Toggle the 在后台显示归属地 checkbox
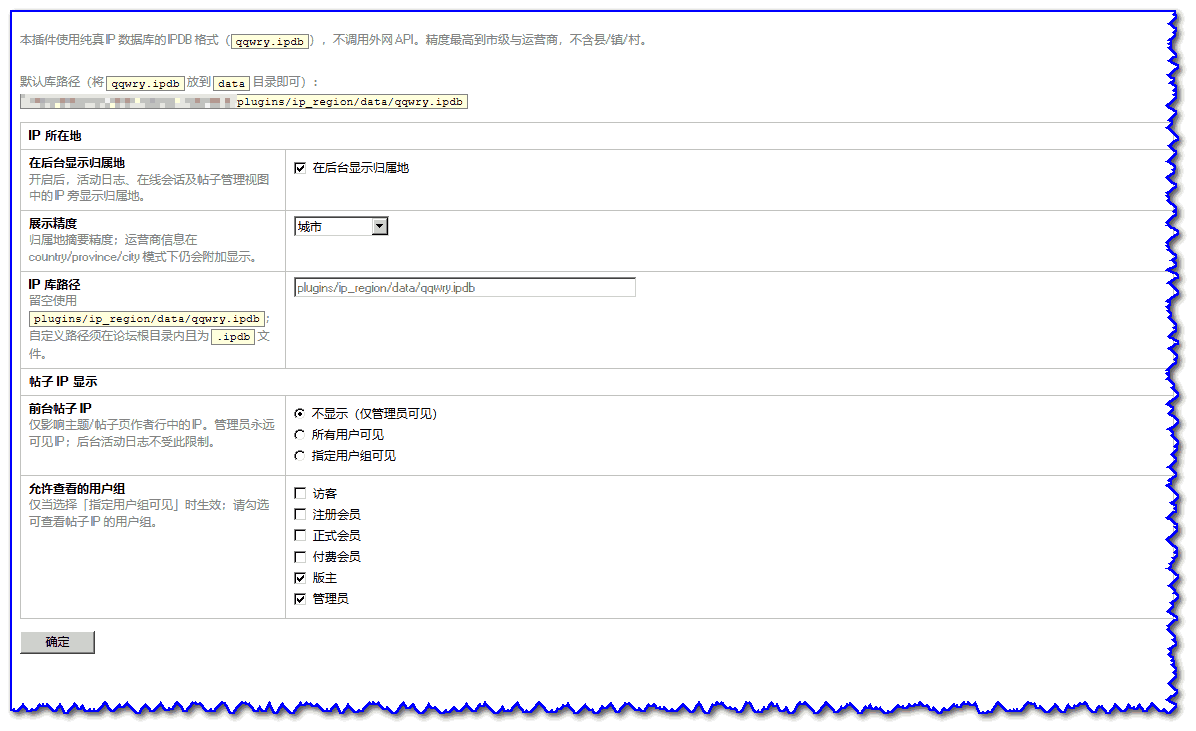The height and width of the screenshot is (731, 1196). coord(300,168)
